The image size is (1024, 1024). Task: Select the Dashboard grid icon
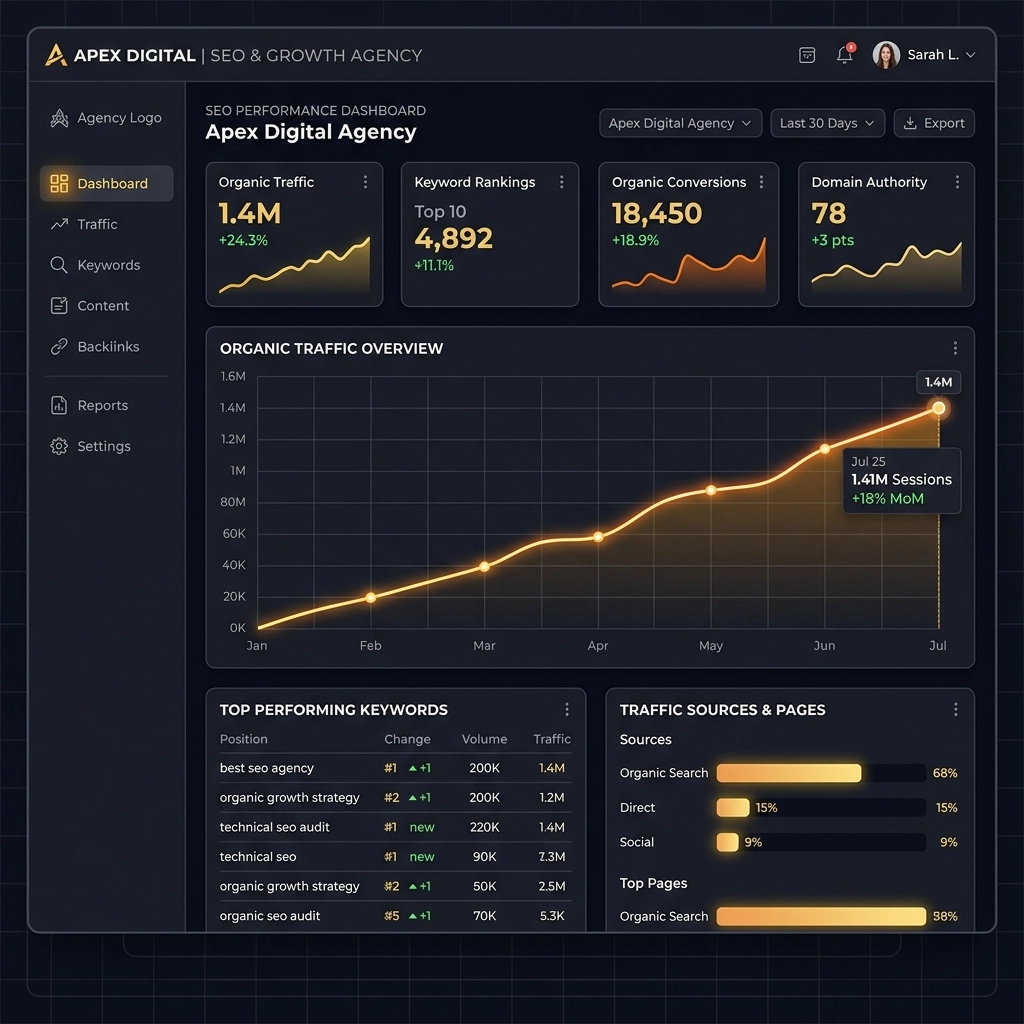pos(59,184)
